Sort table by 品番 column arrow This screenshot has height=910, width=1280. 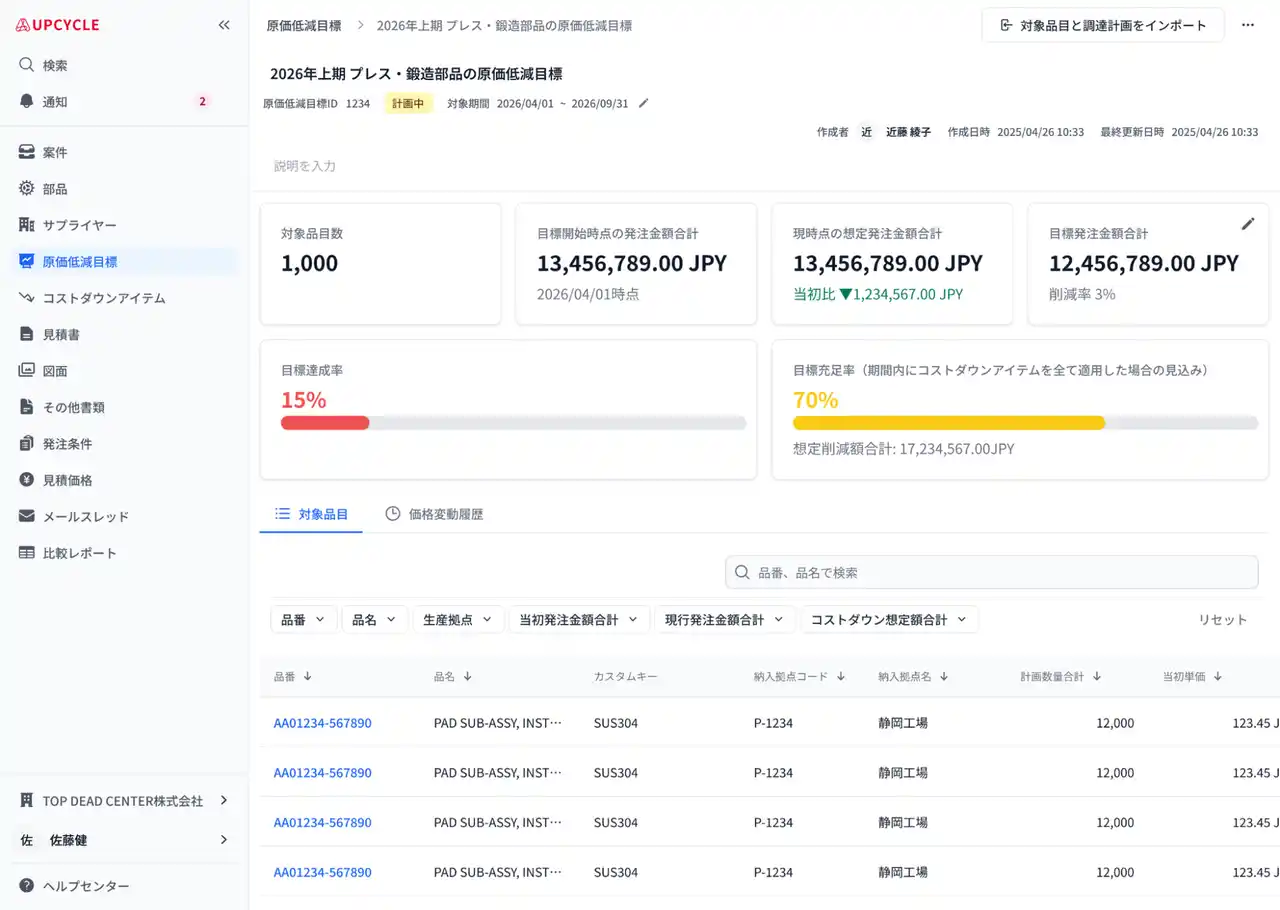(x=308, y=676)
